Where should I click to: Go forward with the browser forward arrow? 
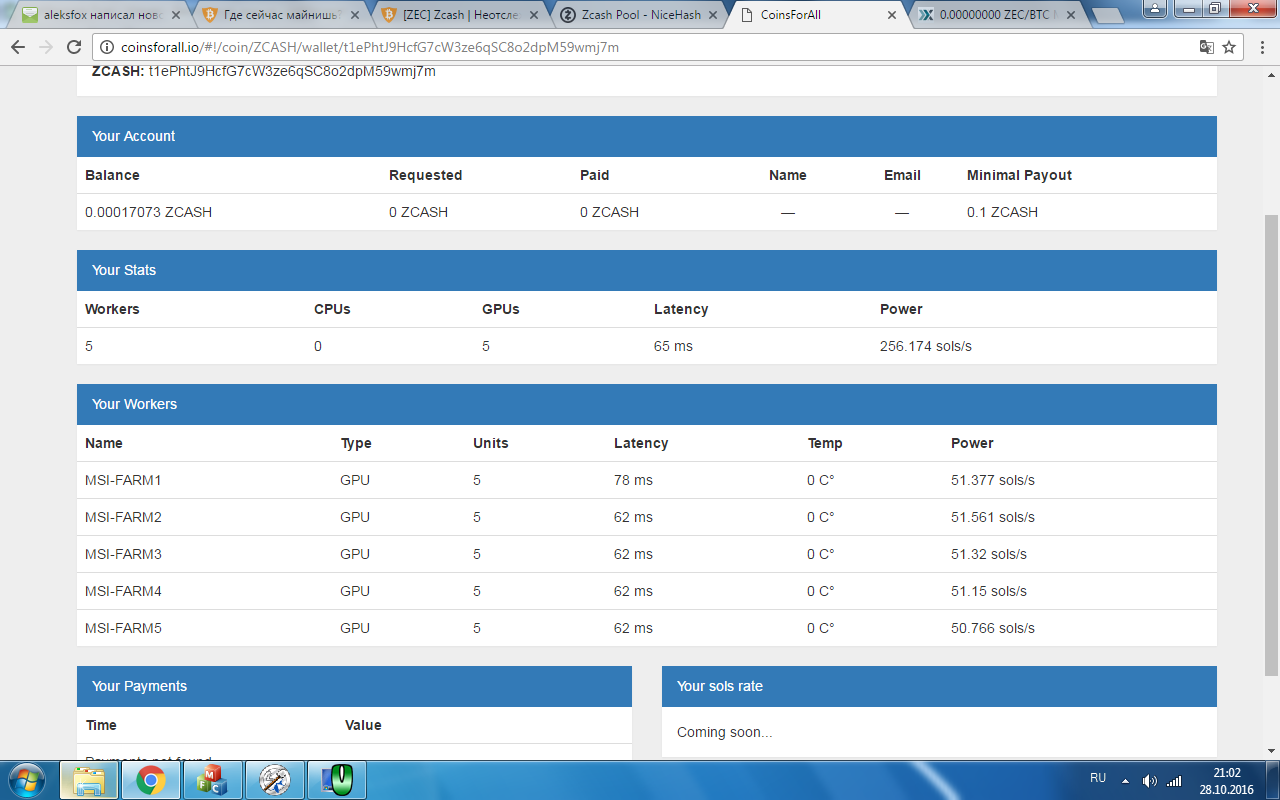46,47
